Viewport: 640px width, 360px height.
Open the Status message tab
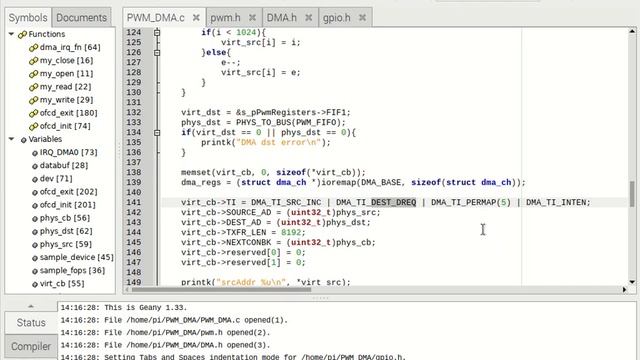pos(31,322)
